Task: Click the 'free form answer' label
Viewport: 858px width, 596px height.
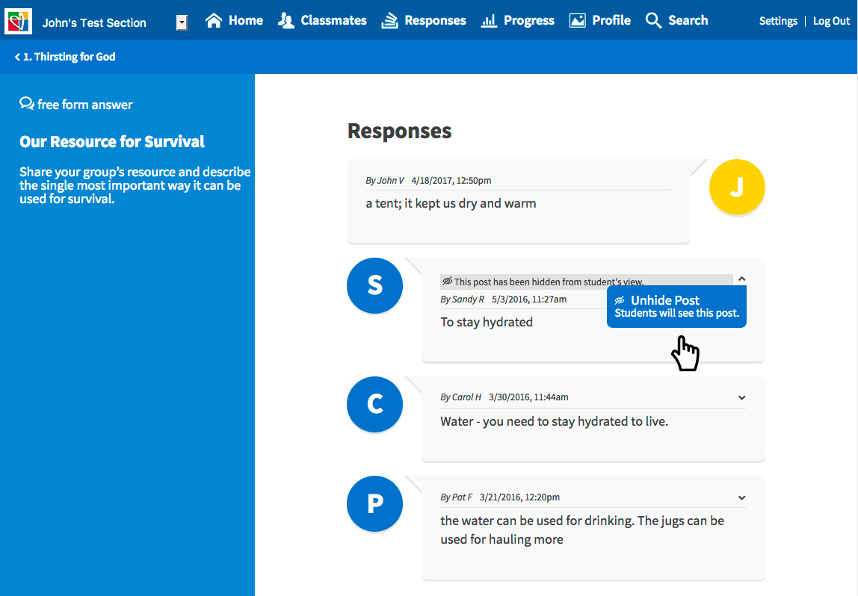Action: point(85,105)
